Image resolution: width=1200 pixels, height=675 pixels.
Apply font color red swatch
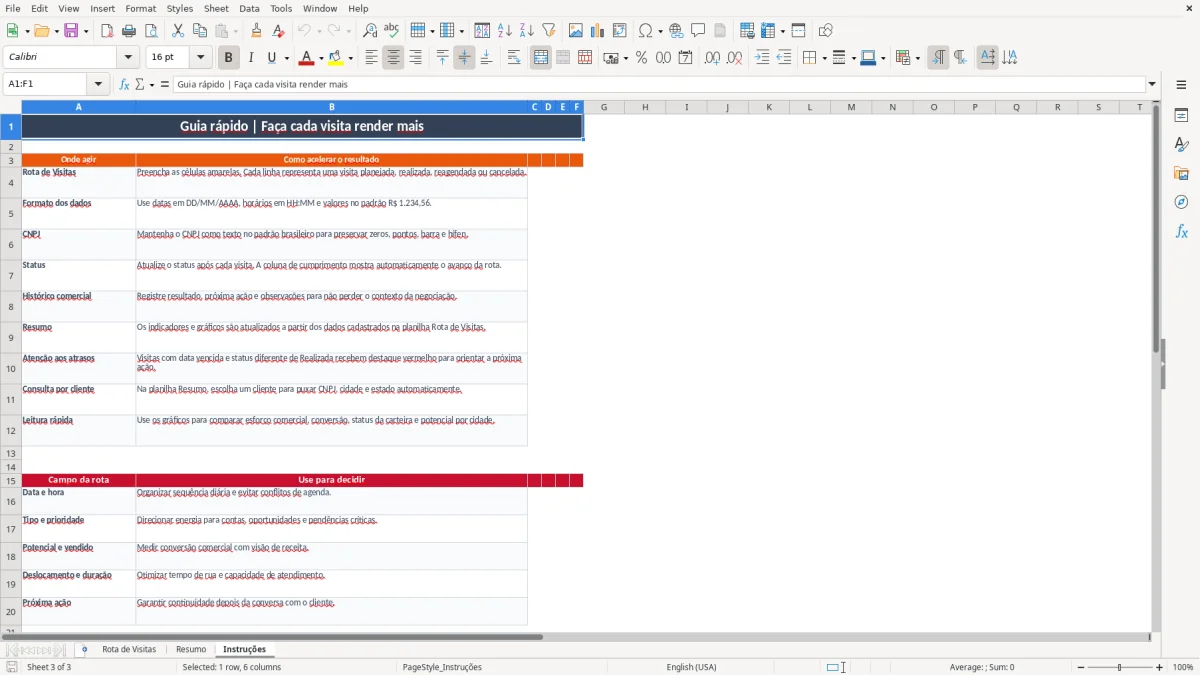coord(307,58)
